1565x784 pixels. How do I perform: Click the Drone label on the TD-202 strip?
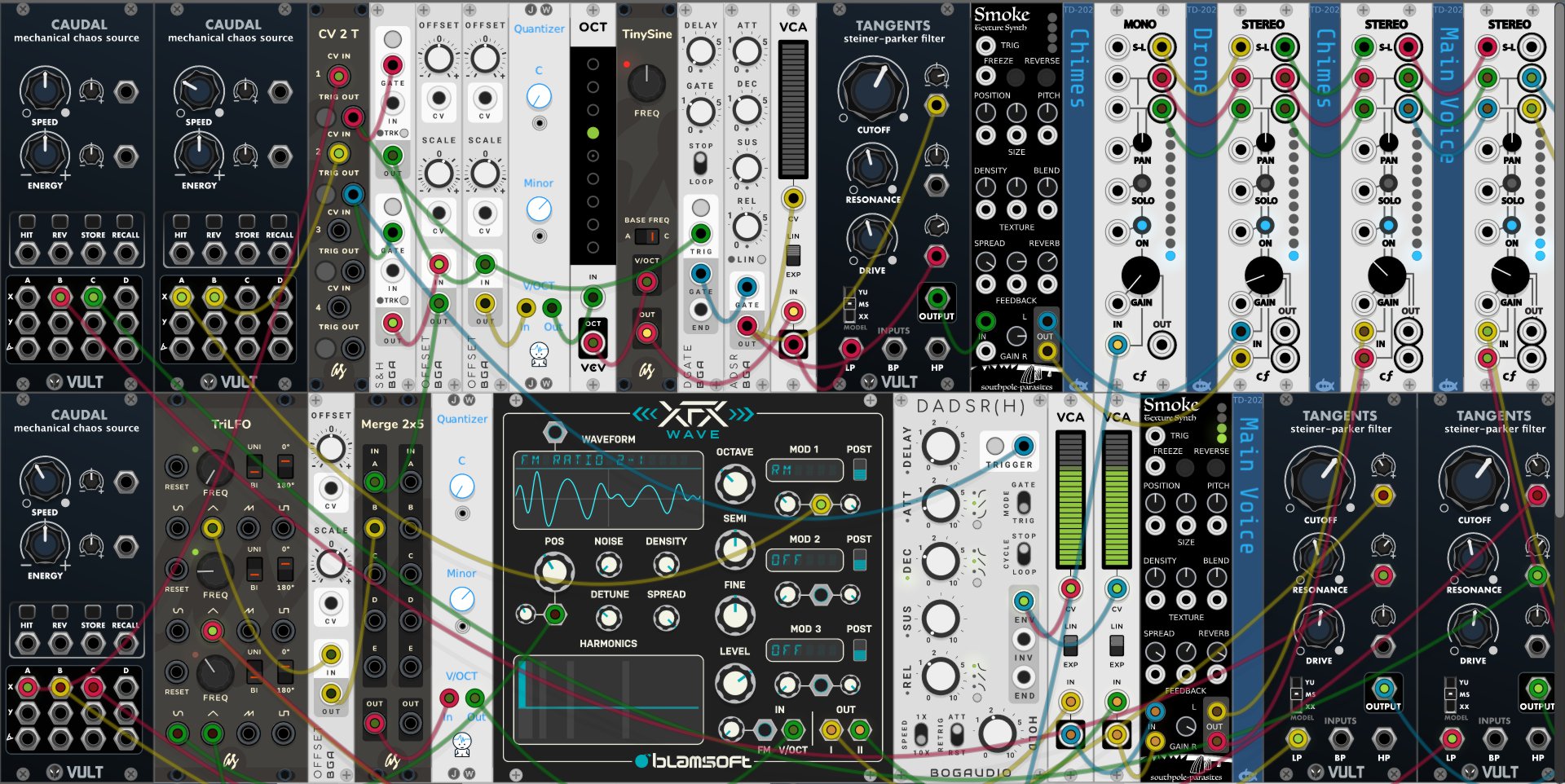pyautogui.click(x=1201, y=59)
